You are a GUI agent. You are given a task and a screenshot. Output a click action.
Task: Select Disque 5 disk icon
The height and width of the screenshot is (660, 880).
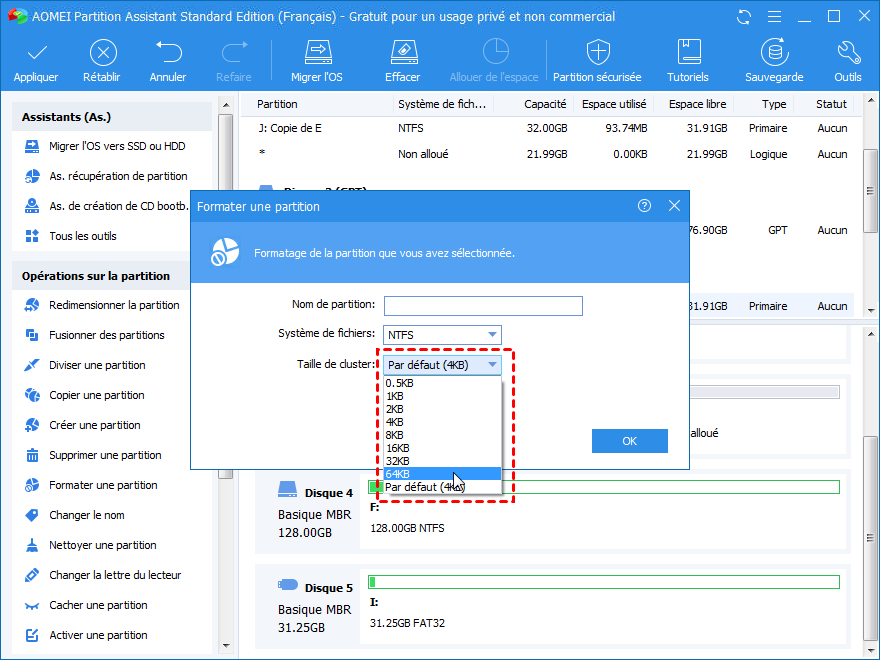[287, 585]
